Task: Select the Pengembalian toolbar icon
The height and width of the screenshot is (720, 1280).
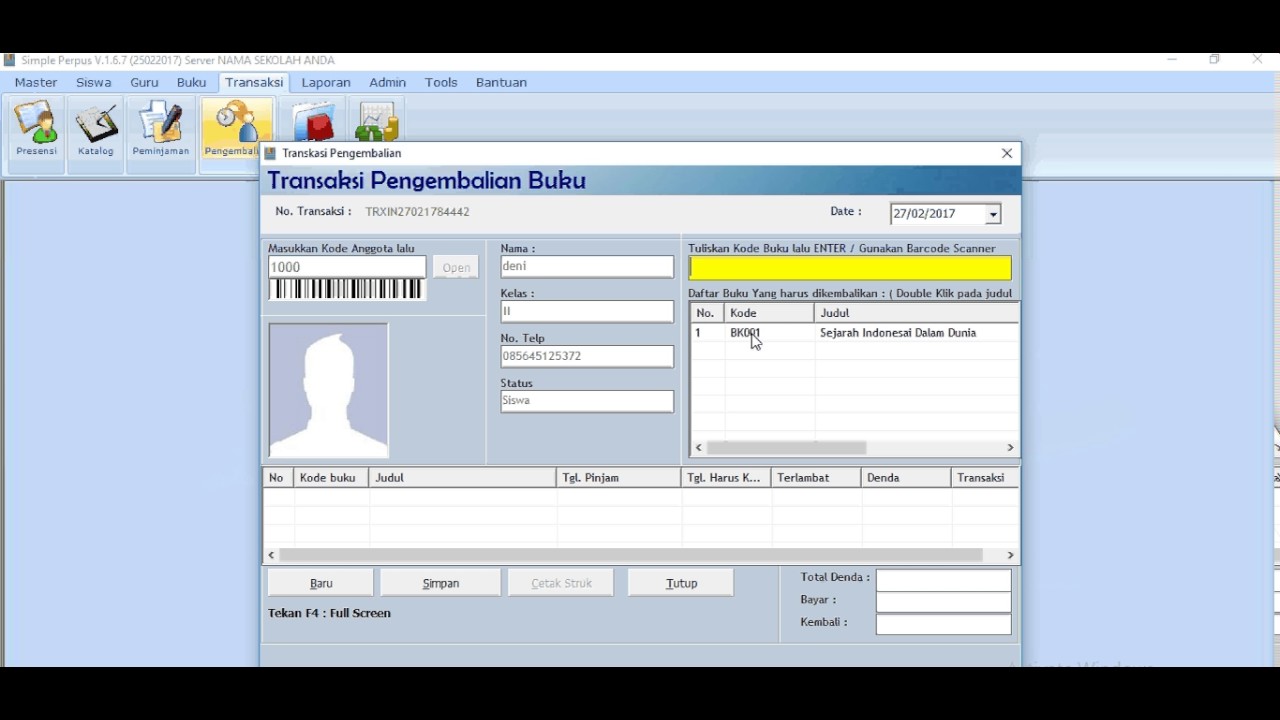Action: (x=236, y=130)
